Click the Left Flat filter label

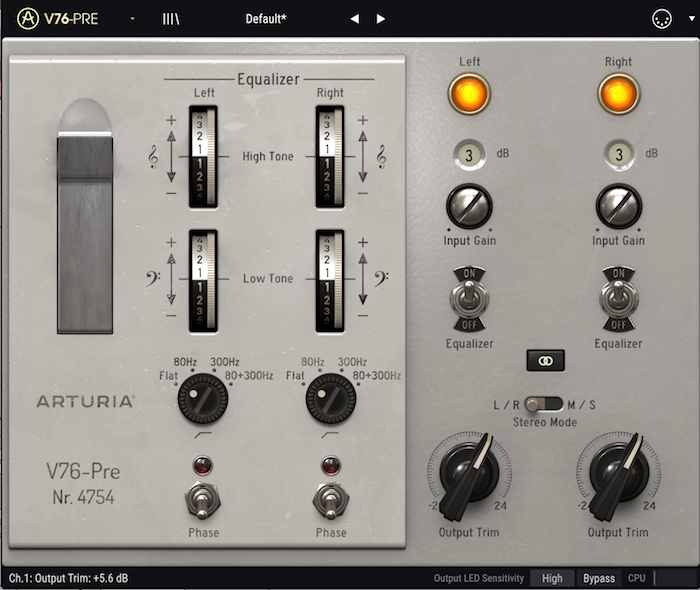point(168,376)
